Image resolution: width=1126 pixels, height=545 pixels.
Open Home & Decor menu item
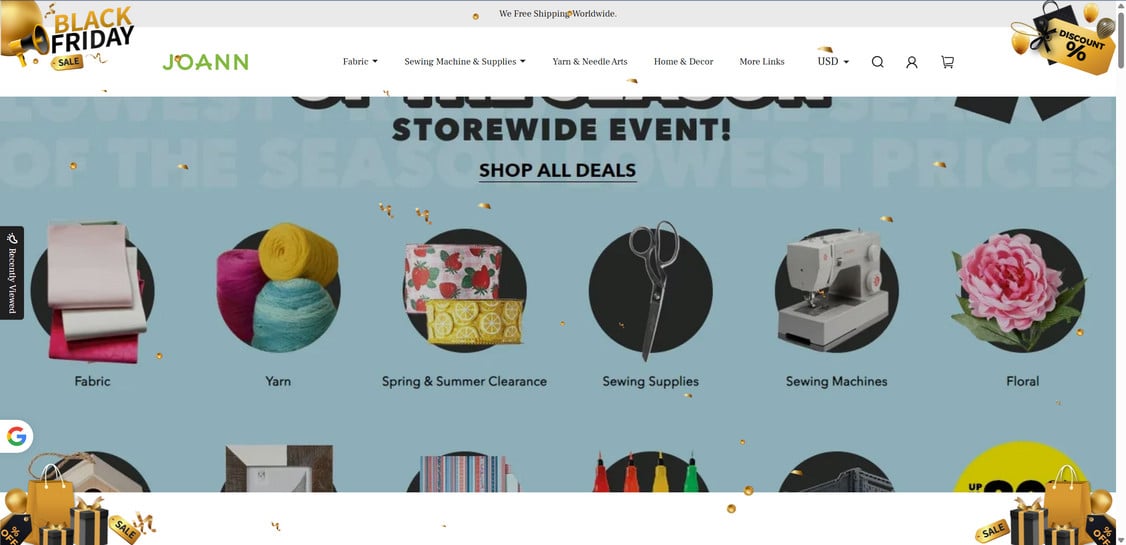(x=684, y=62)
